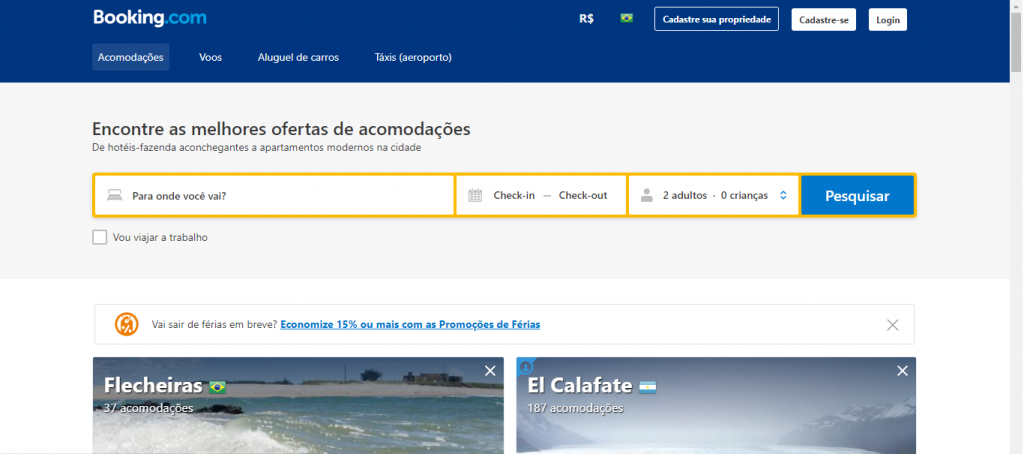Image resolution: width=1024 pixels, height=454 pixels.
Task: Open Economize 15% Promoções de Férias link
Action: coord(410,324)
